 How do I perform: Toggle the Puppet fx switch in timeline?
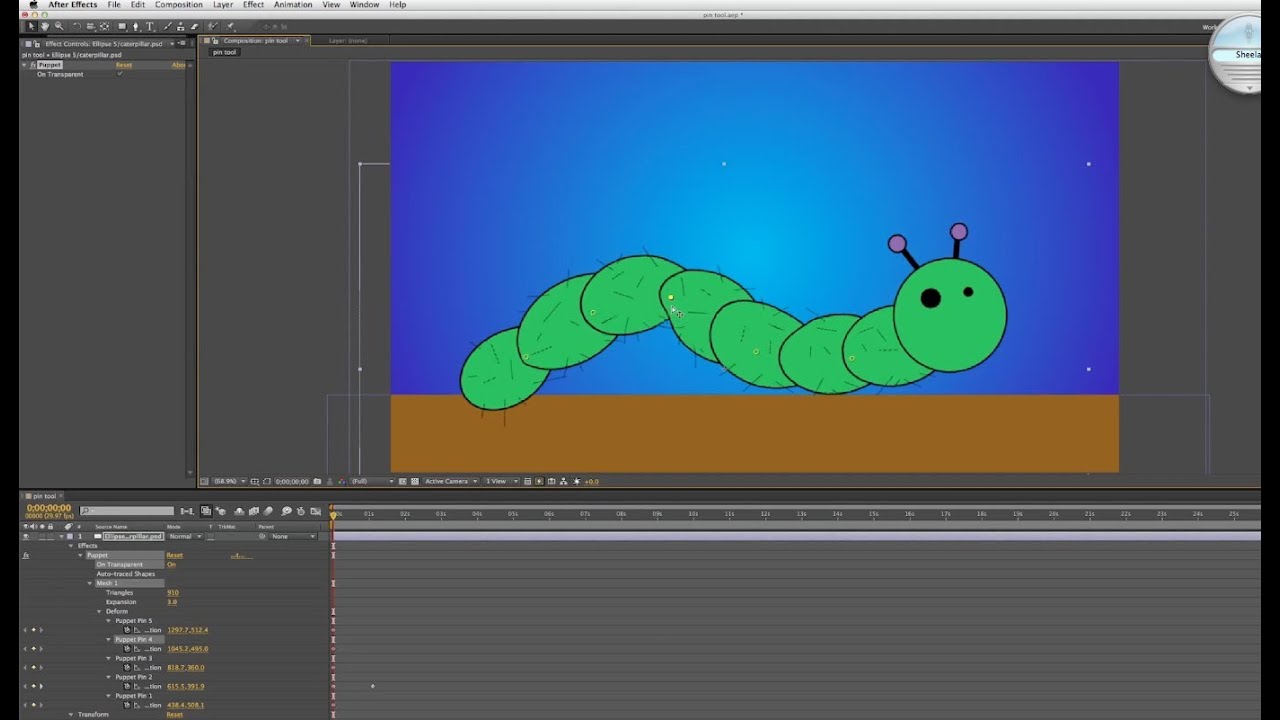[x=26, y=555]
